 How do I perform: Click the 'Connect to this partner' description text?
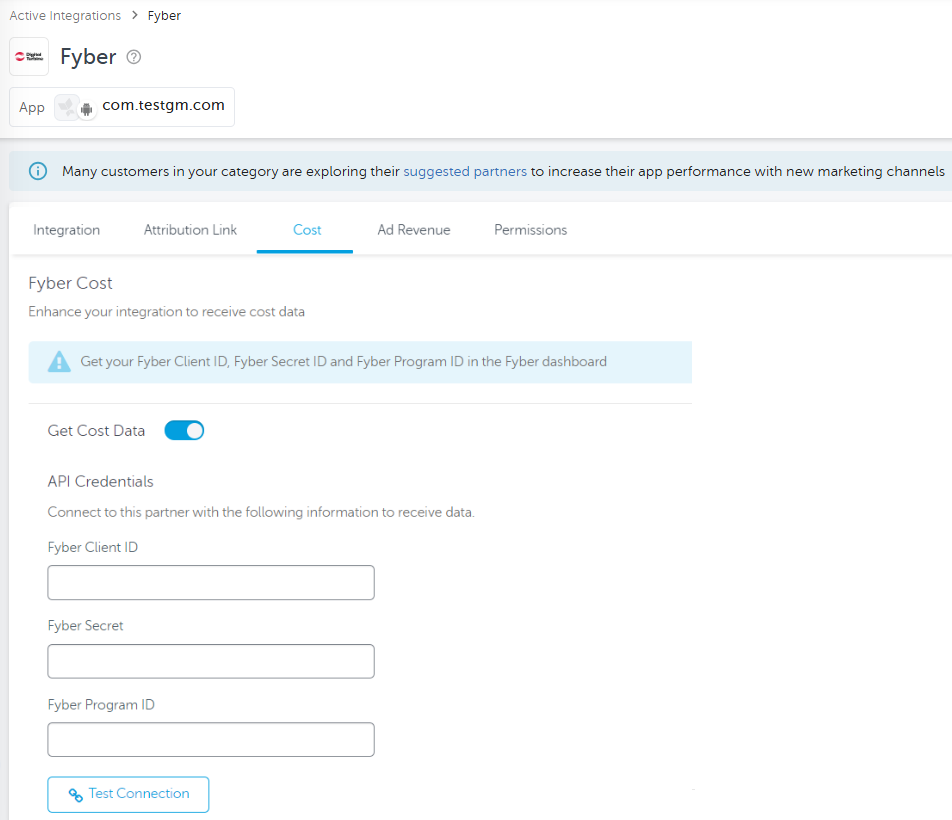261,512
